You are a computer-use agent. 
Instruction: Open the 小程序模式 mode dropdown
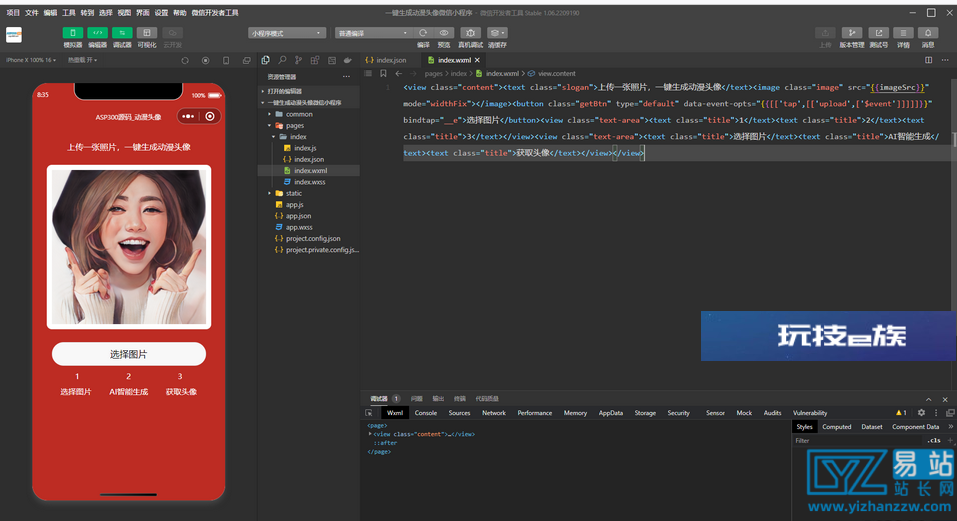(x=286, y=33)
